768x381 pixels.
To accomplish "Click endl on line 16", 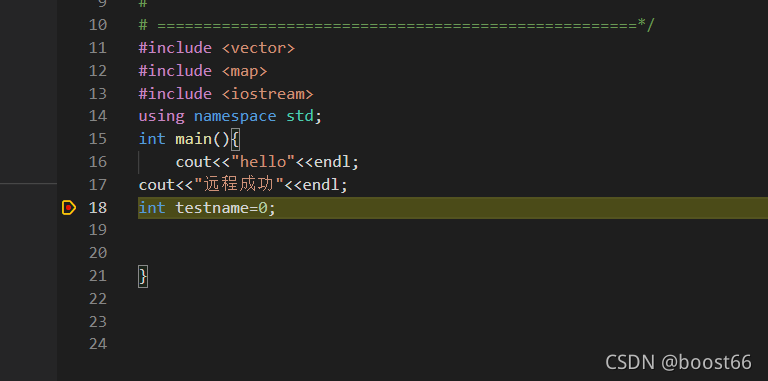I will pos(332,162).
